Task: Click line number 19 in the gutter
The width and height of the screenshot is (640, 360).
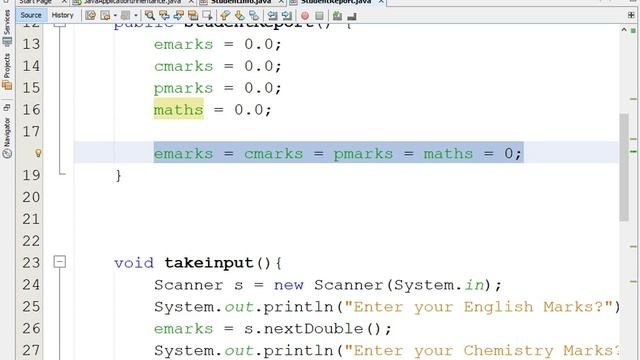Action: 31,176
